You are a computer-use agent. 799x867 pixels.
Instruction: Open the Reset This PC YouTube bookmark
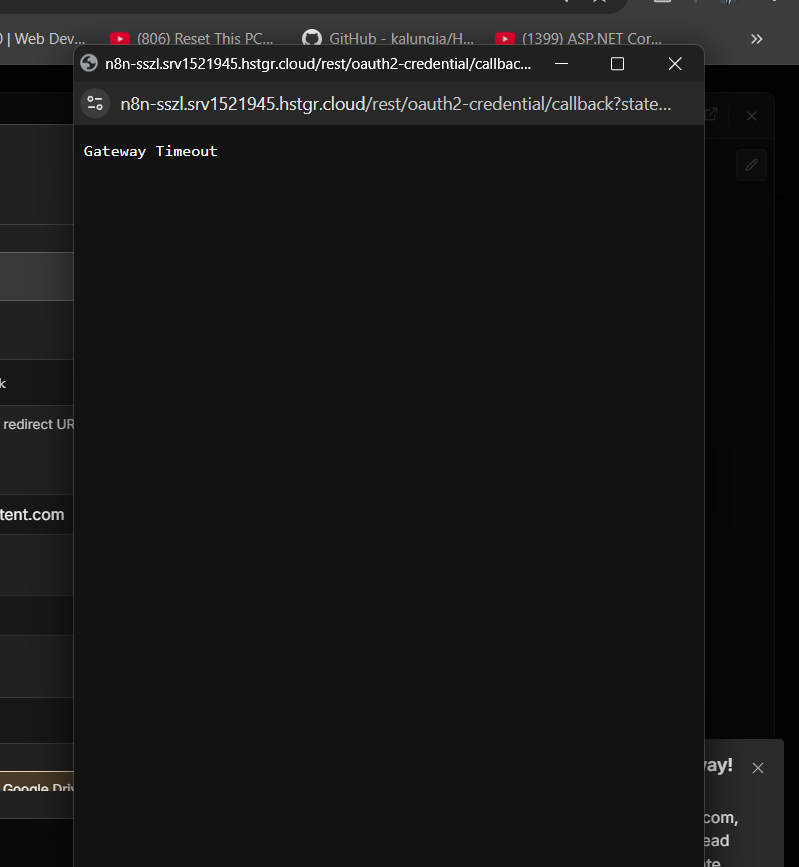[x=191, y=39]
